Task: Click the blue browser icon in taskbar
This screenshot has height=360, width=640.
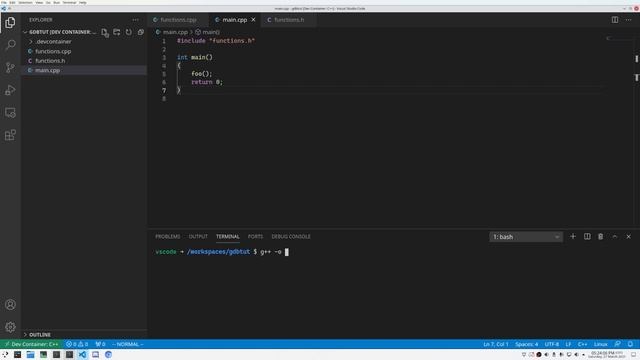Action: 108,354
